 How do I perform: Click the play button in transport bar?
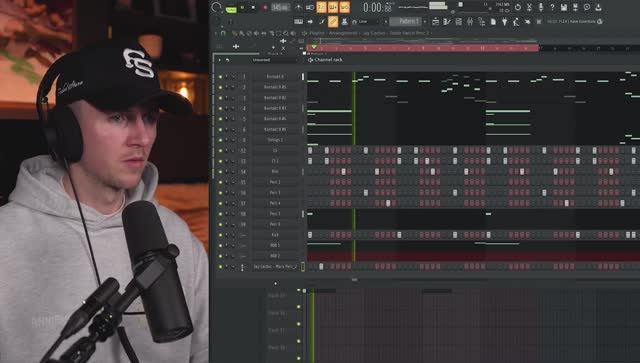coord(243,7)
